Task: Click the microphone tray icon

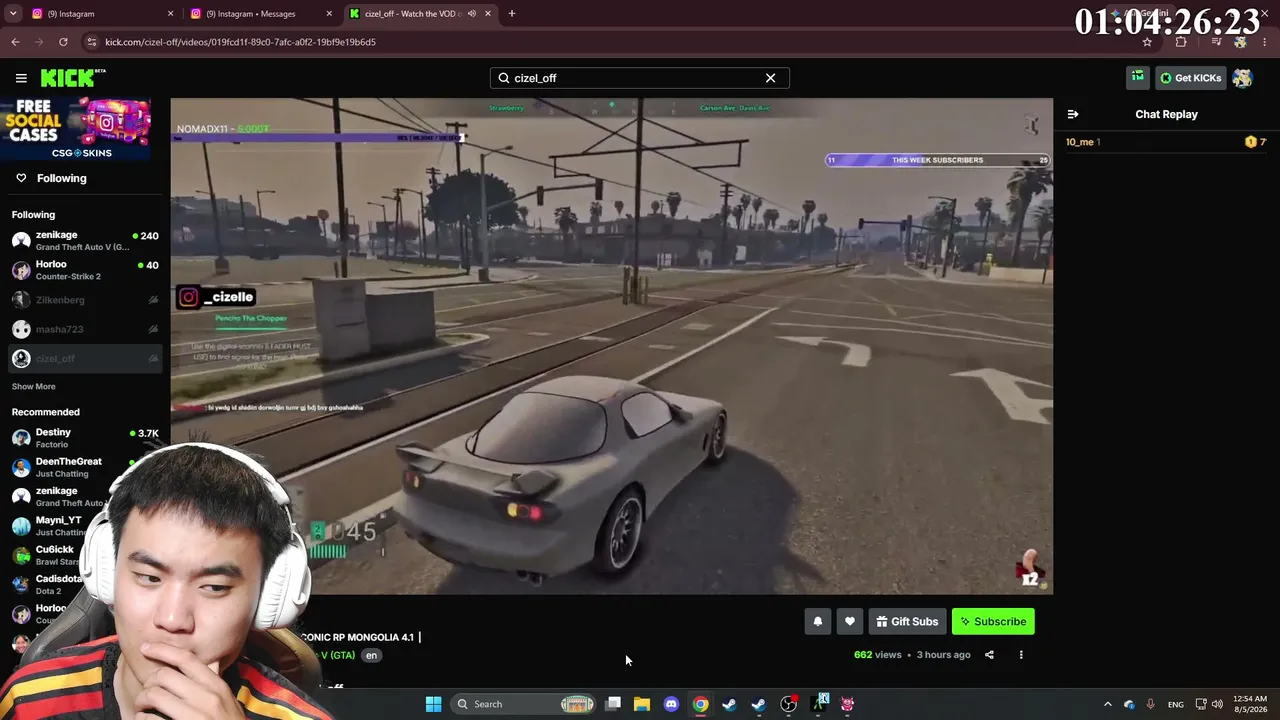Action: pyautogui.click(x=1151, y=704)
